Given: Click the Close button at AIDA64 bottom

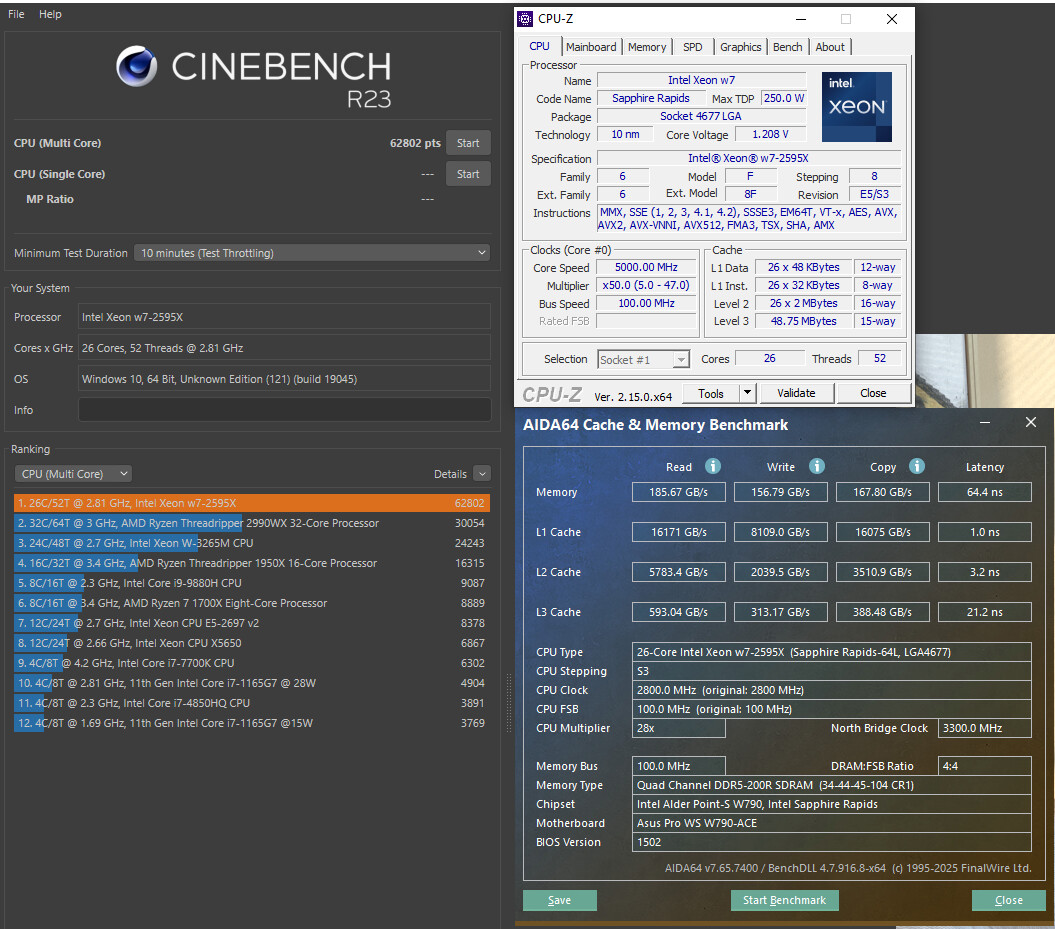Looking at the screenshot, I should [1009, 900].
